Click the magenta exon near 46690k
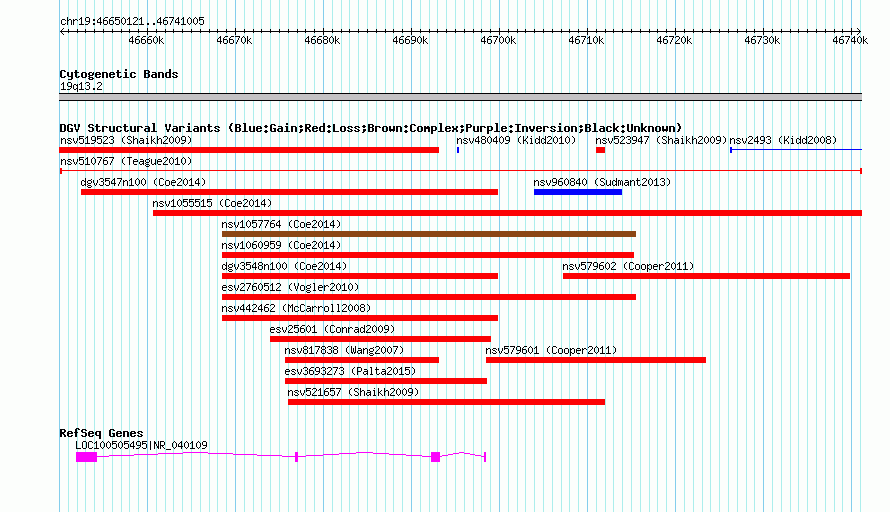The width and height of the screenshot is (890, 512). click(x=436, y=457)
